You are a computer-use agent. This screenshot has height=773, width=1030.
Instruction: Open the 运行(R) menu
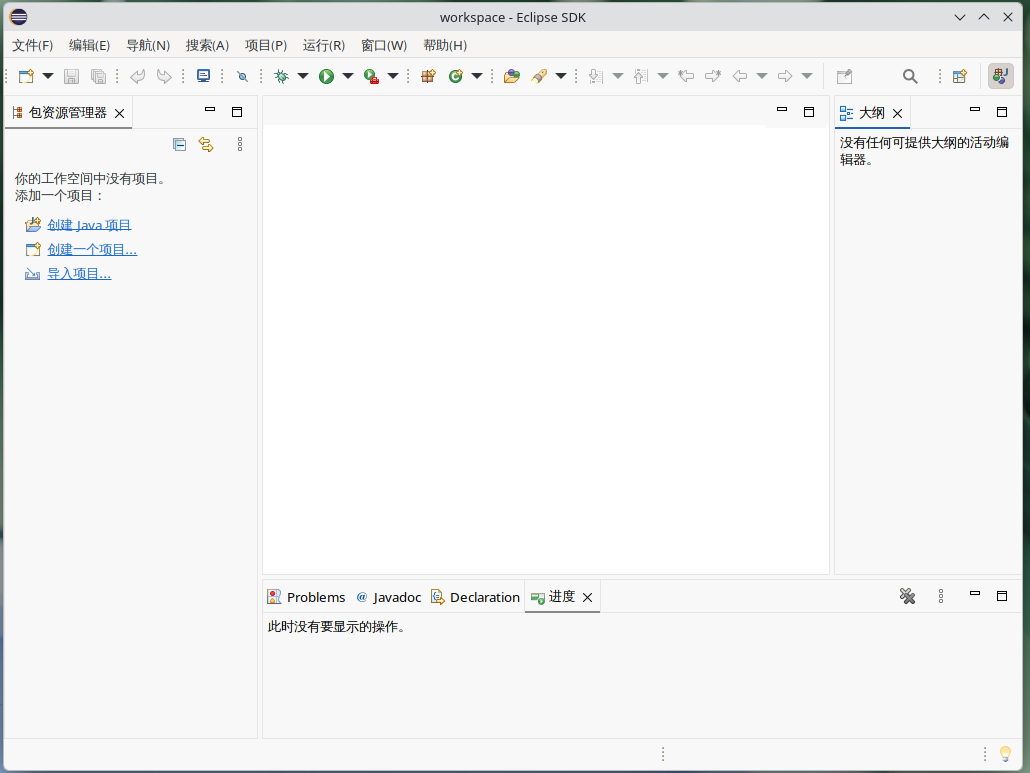323,45
